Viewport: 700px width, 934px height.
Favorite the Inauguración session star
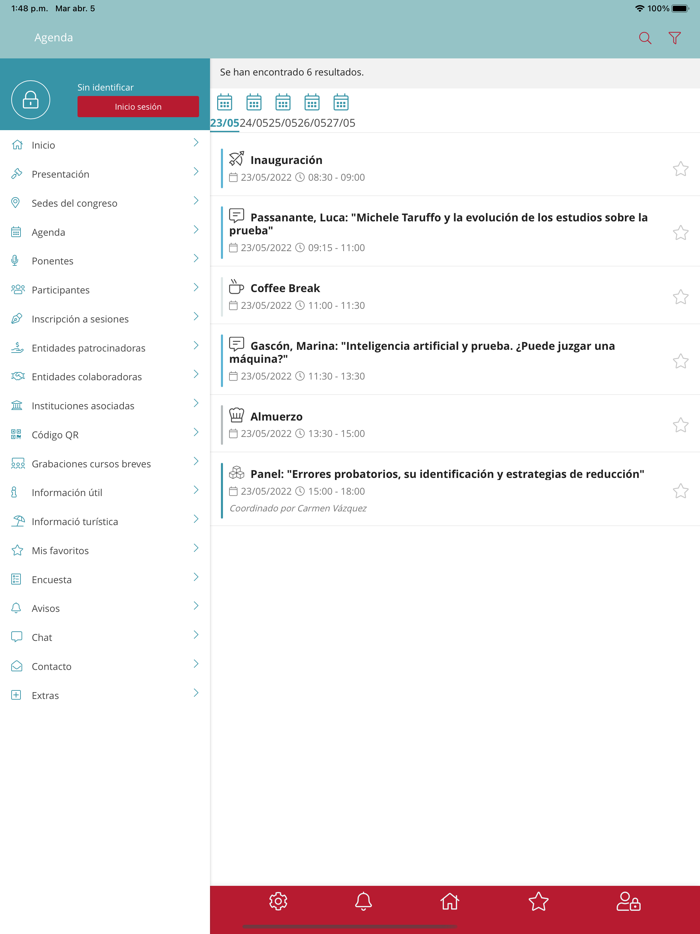coord(680,169)
